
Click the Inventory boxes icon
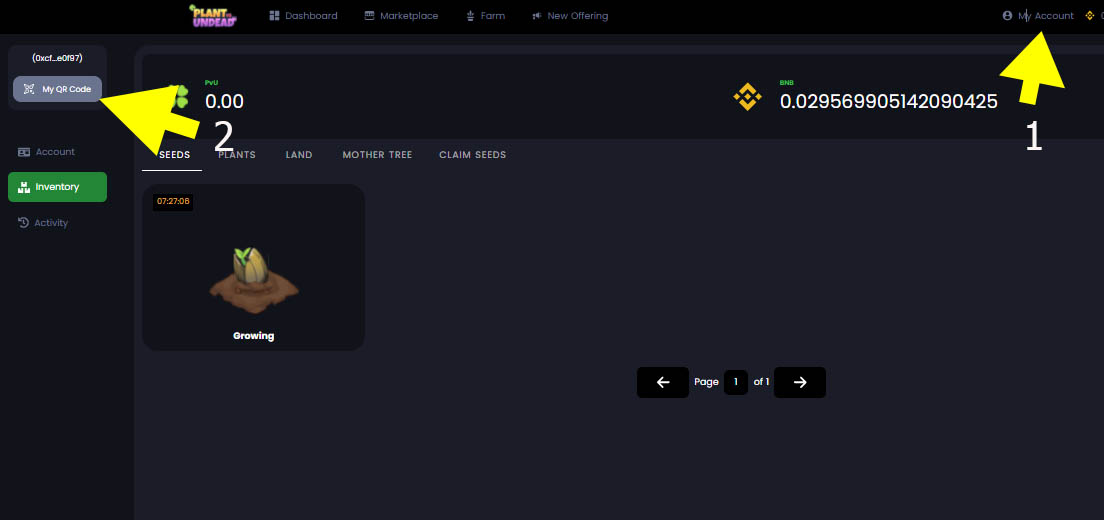pyautogui.click(x=24, y=187)
